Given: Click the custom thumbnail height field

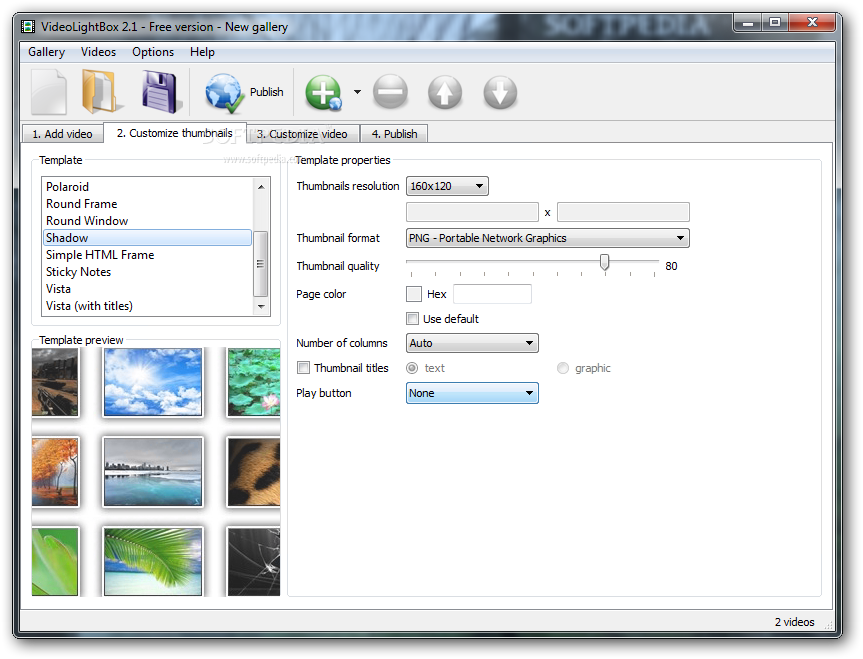Looking at the screenshot, I should (x=623, y=212).
